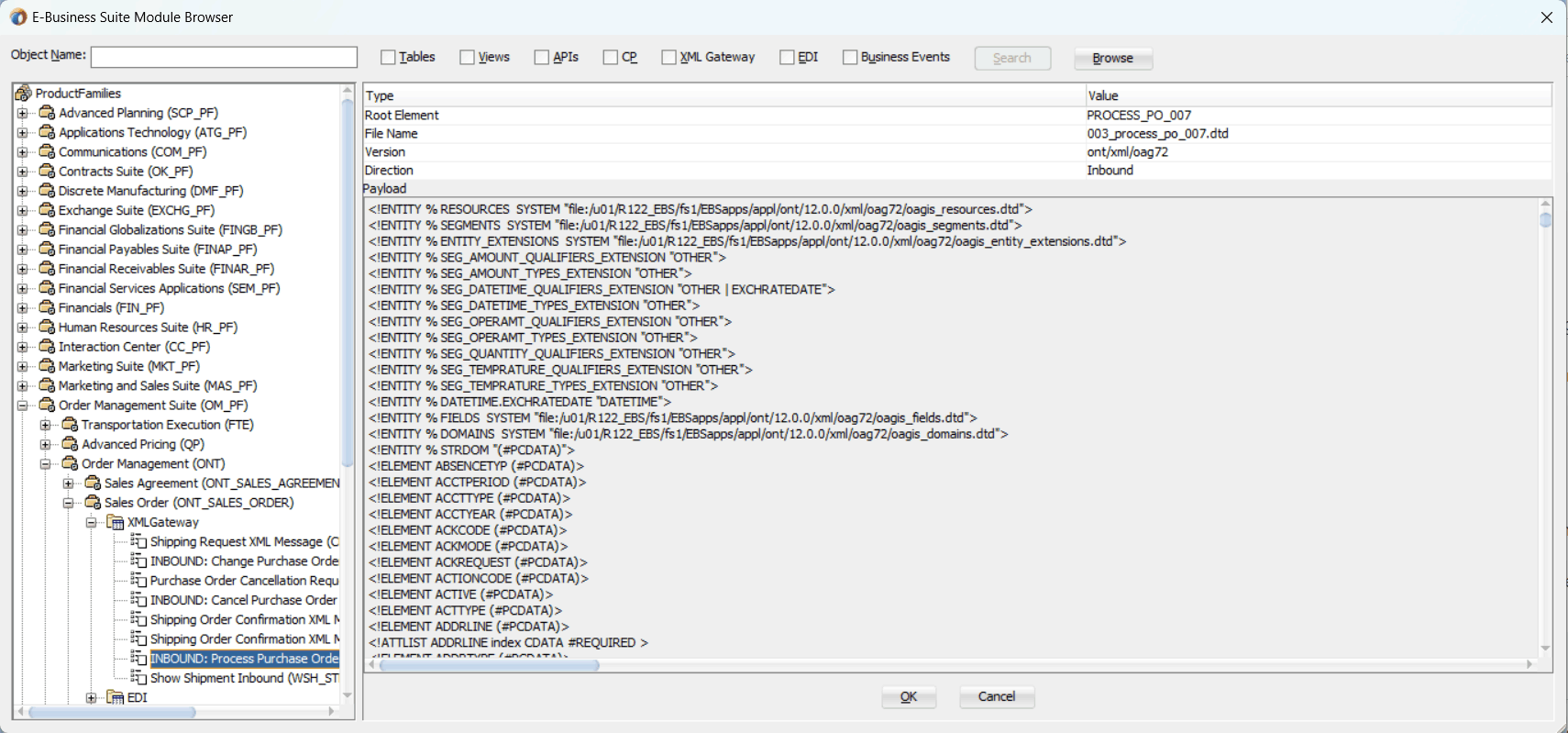Click the Shipping Request XML Message item icon
The width and height of the screenshot is (1568, 733).
138,541
